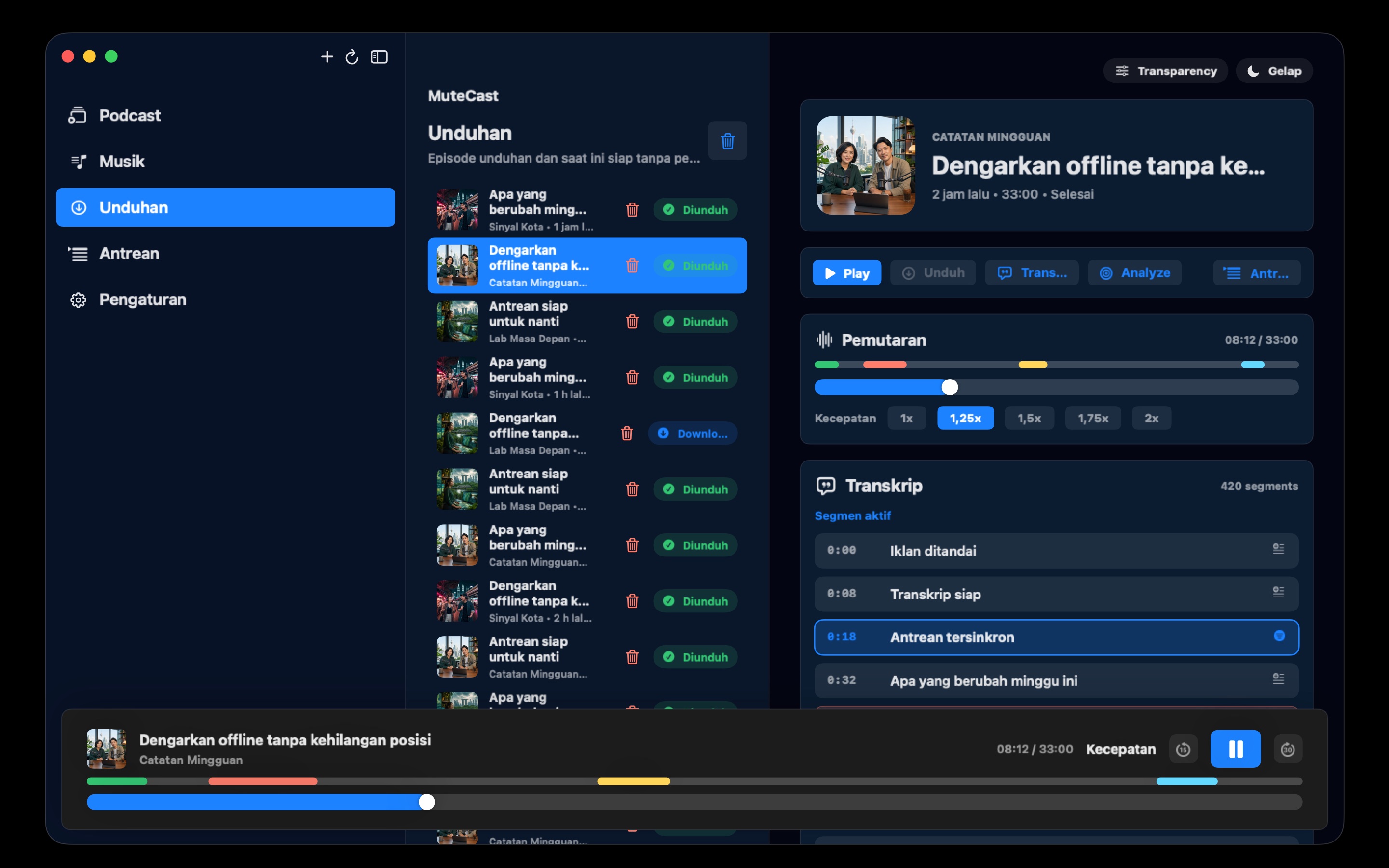Screen dimensions: 1389x868
Task: Open the Transkrip button in the action row
Action: point(1032,272)
